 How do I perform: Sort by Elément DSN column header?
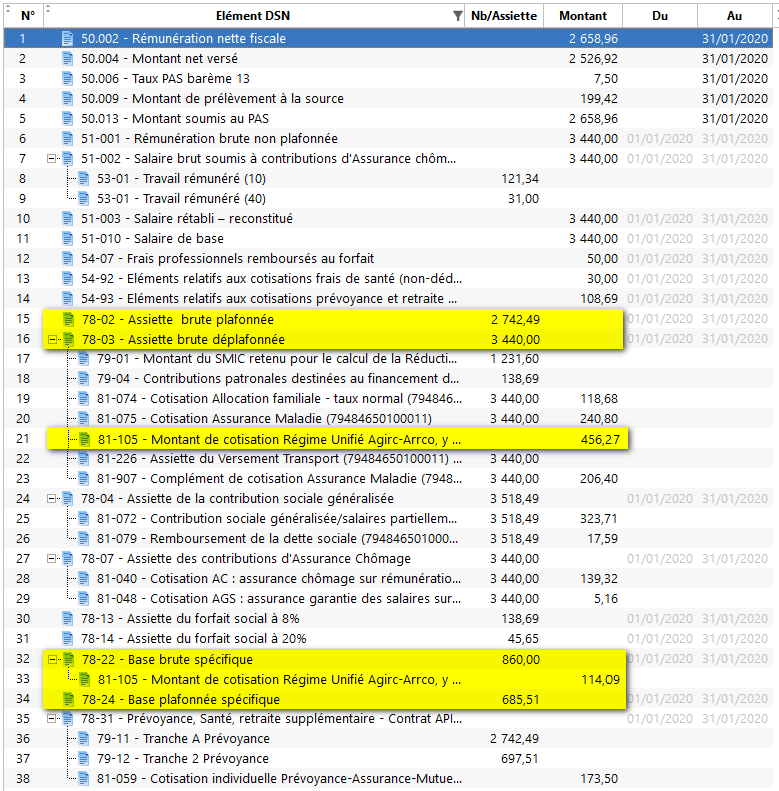253,16
